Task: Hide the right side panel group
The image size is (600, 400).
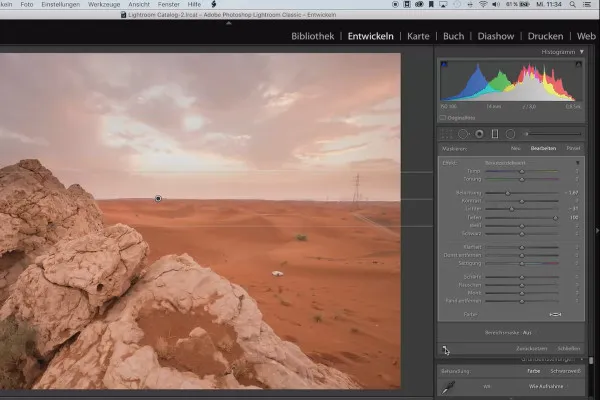Action: [597, 230]
